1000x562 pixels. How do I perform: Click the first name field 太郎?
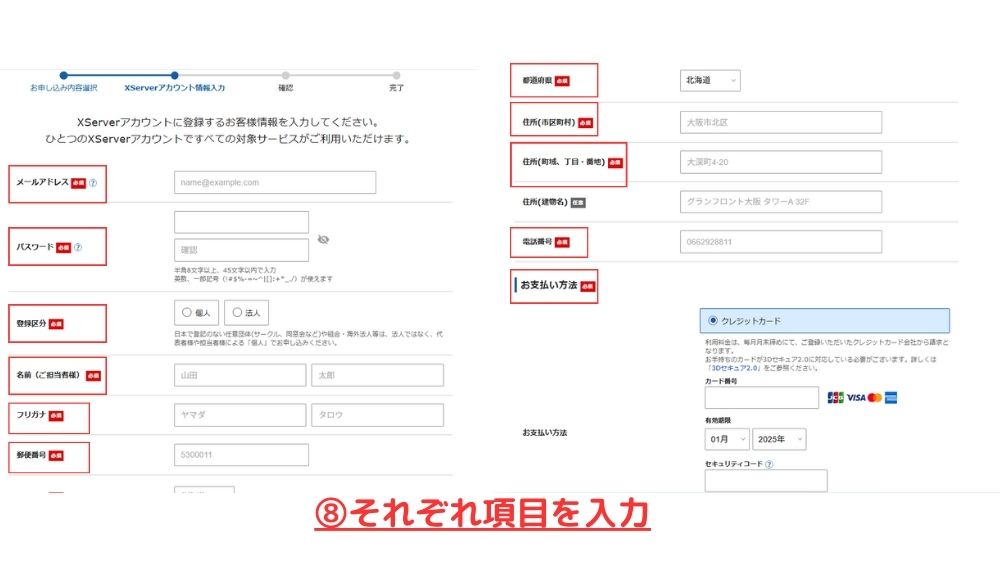[x=378, y=375]
